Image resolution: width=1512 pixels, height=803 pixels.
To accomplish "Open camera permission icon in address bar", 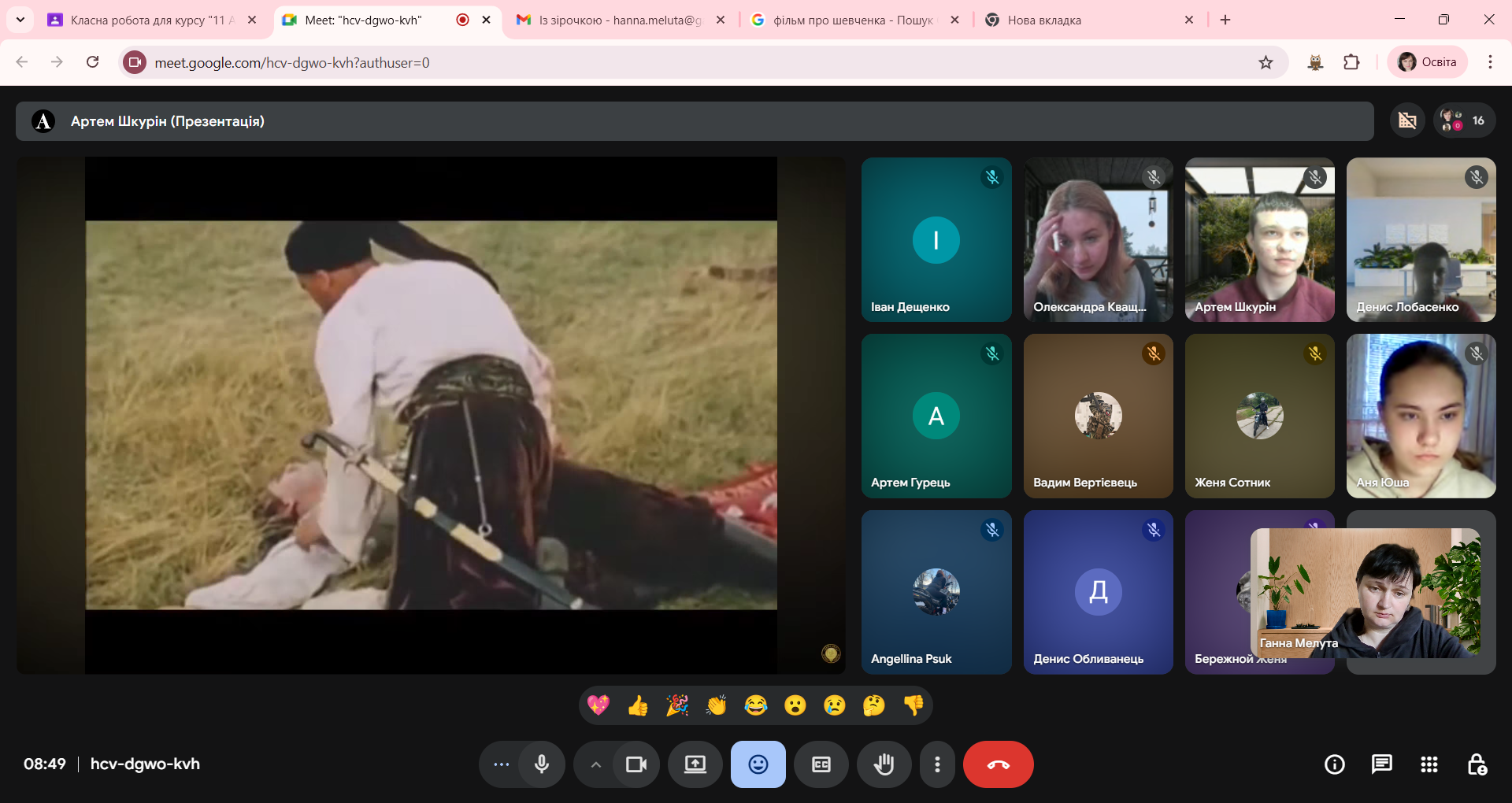I will [135, 62].
